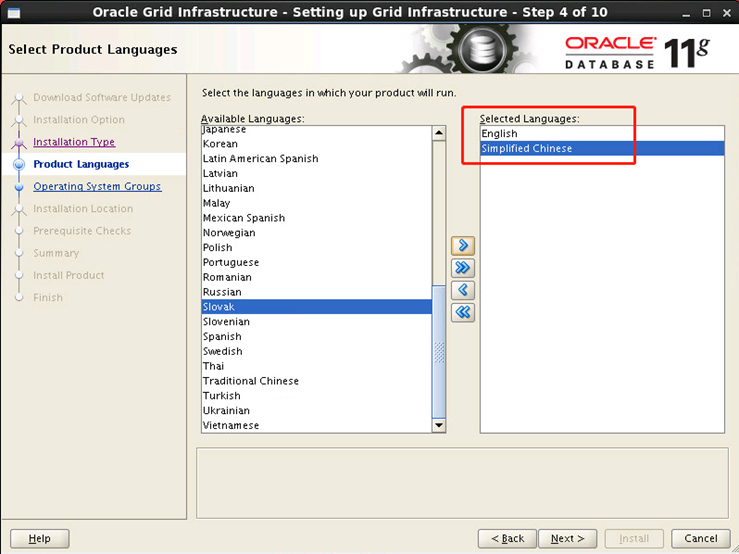
Task: Go back with the Back button
Action: pyautogui.click(x=507, y=538)
